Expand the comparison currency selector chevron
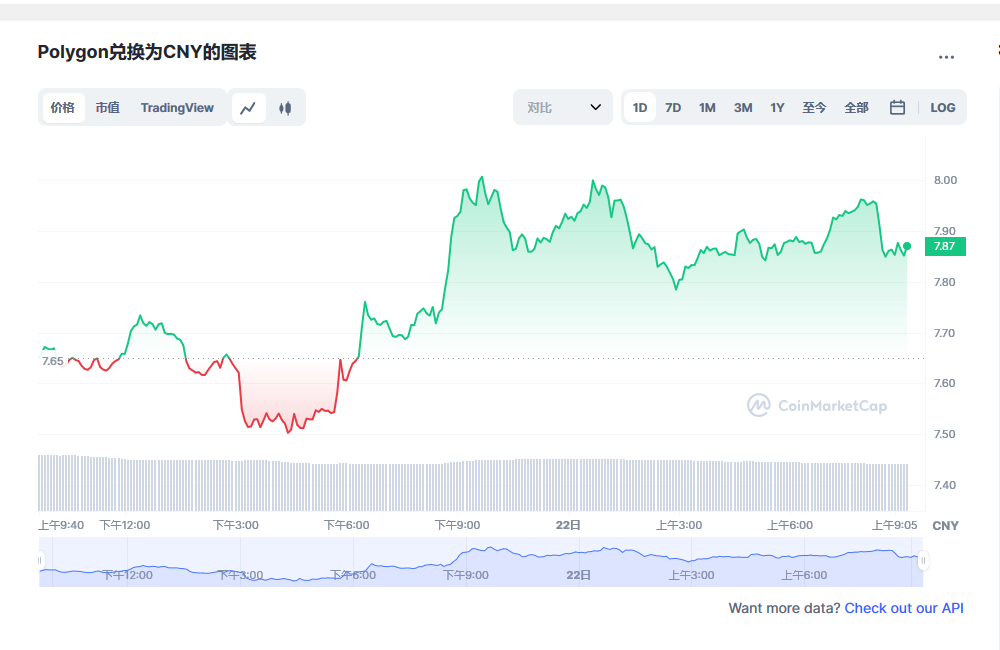Viewport: 1000px width, 650px height. (597, 107)
